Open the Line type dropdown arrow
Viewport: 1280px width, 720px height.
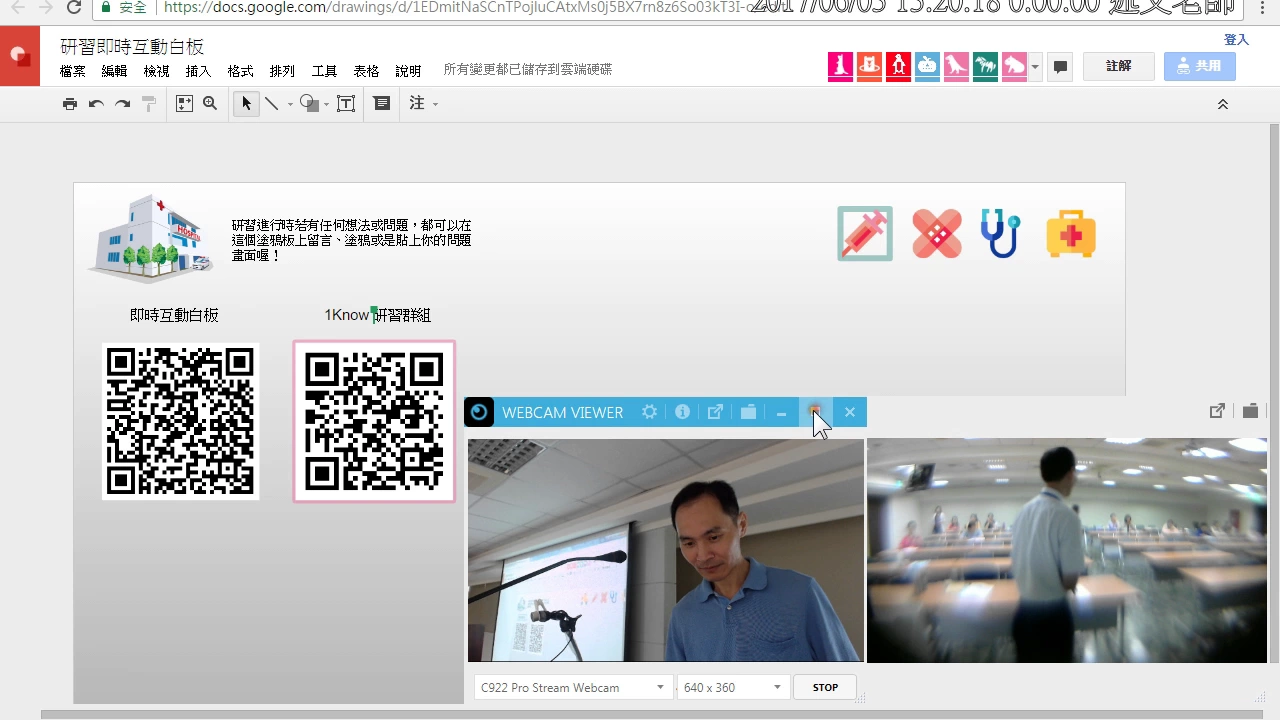290,104
